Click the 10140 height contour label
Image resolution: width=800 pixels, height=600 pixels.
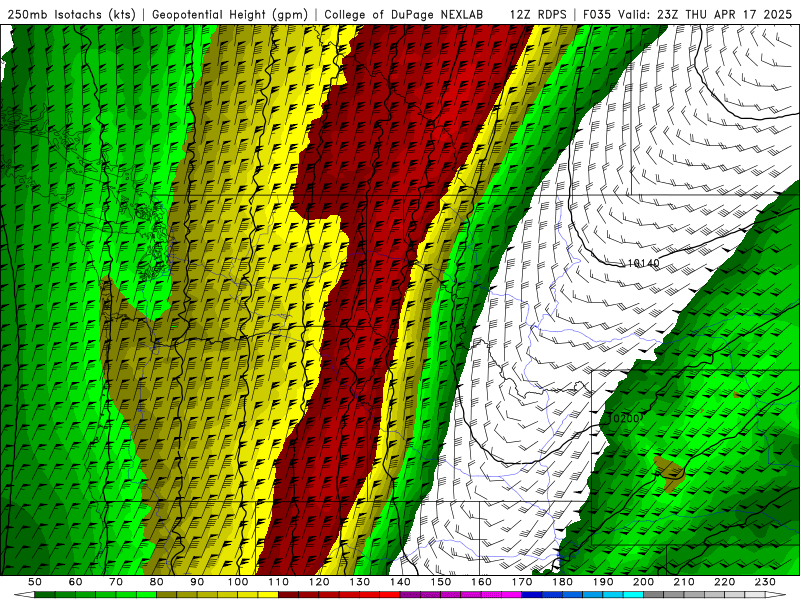(643, 263)
